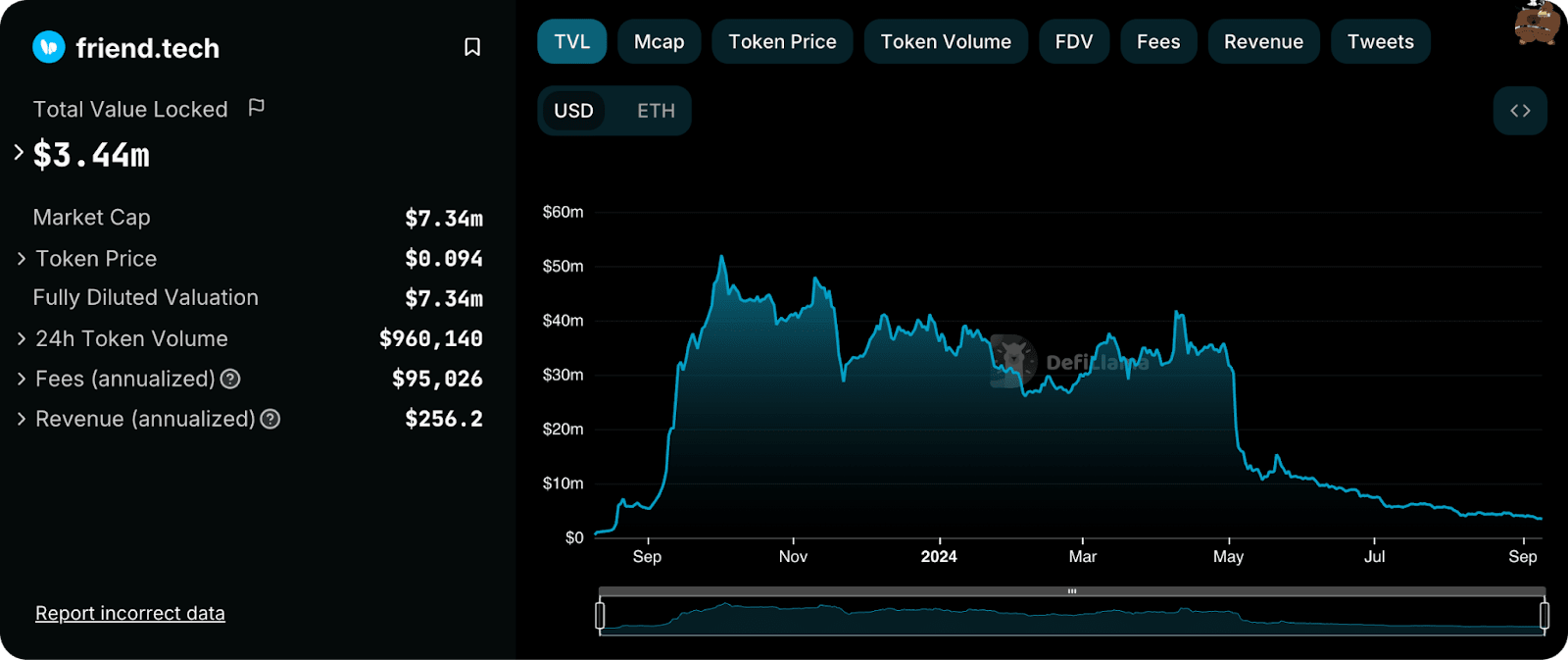1568x660 pixels.
Task: Click the $7.34m Market Cap value
Action: click(x=444, y=219)
